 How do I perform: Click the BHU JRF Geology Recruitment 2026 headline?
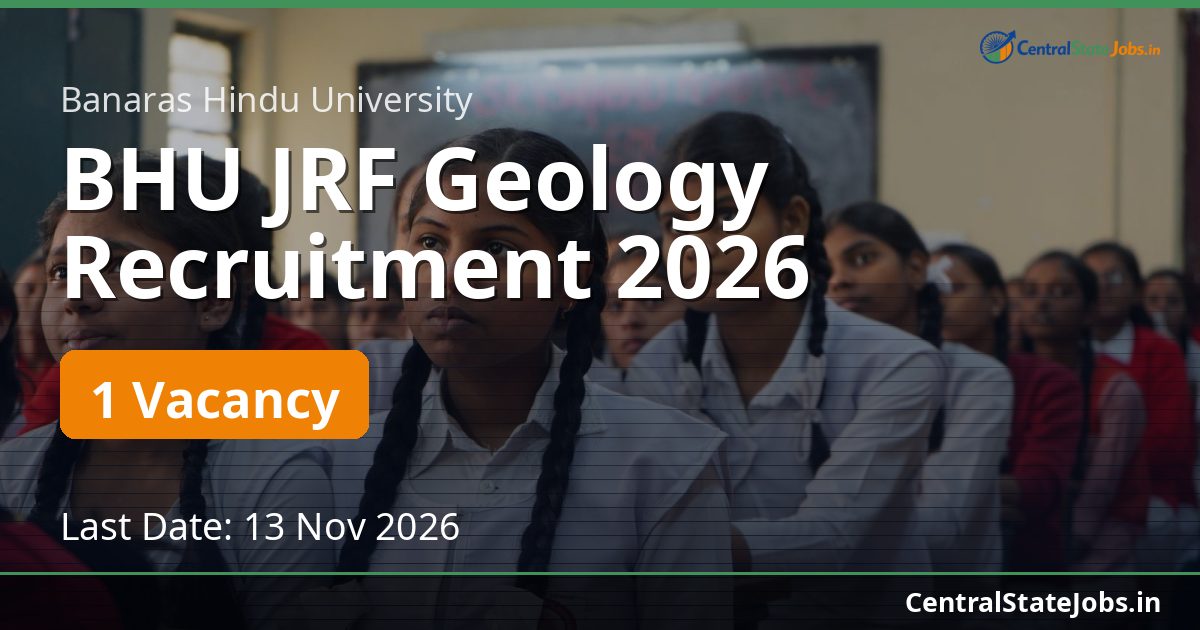435,226
